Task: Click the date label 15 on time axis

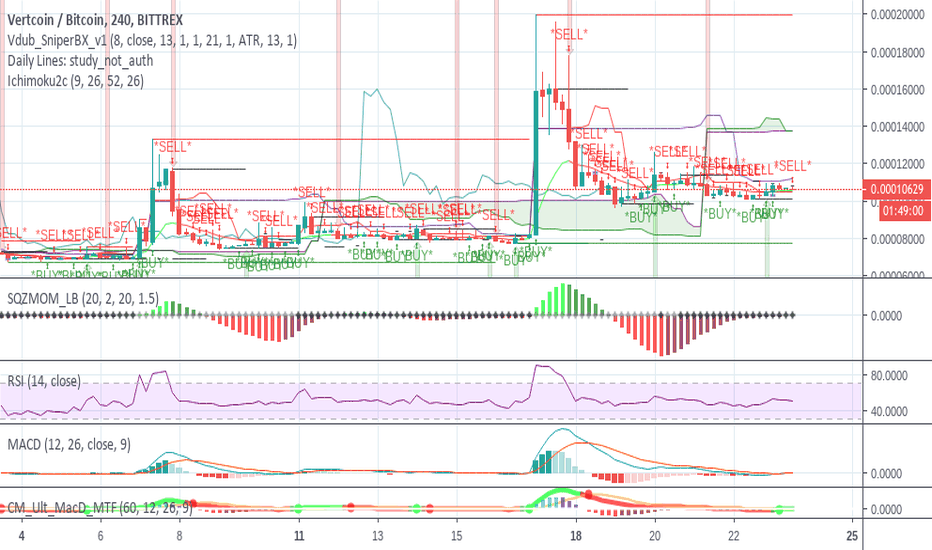Action: (x=456, y=536)
